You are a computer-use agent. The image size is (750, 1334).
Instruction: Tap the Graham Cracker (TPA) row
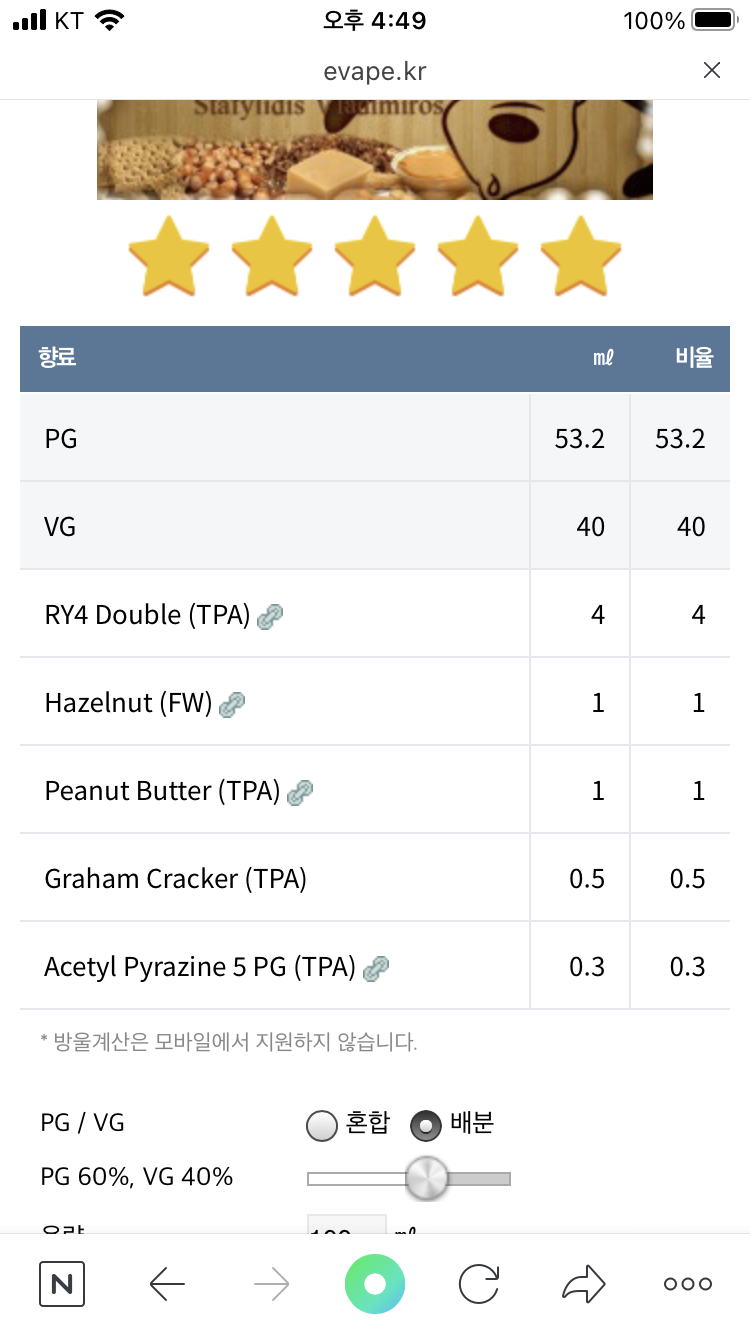176,879
